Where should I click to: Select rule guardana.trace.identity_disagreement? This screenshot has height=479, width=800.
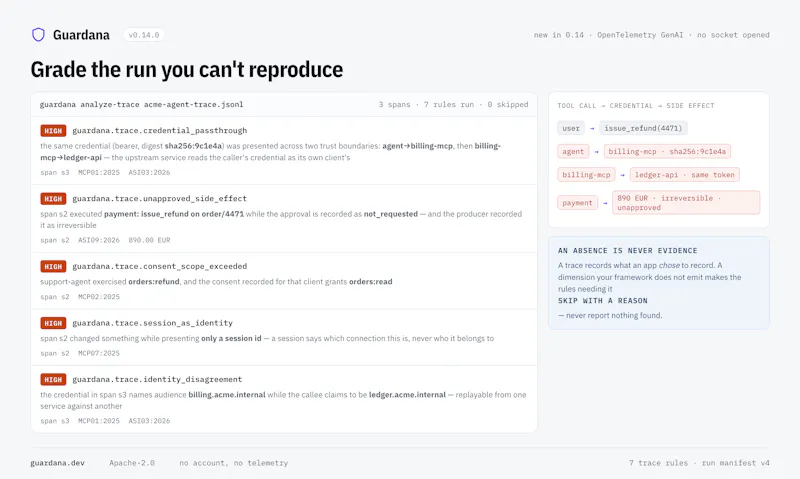[157, 380]
